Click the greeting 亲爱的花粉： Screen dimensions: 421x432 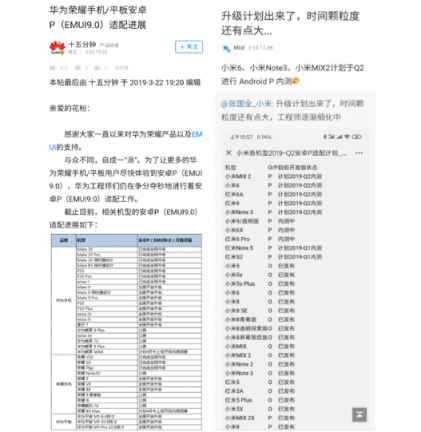(x=70, y=108)
